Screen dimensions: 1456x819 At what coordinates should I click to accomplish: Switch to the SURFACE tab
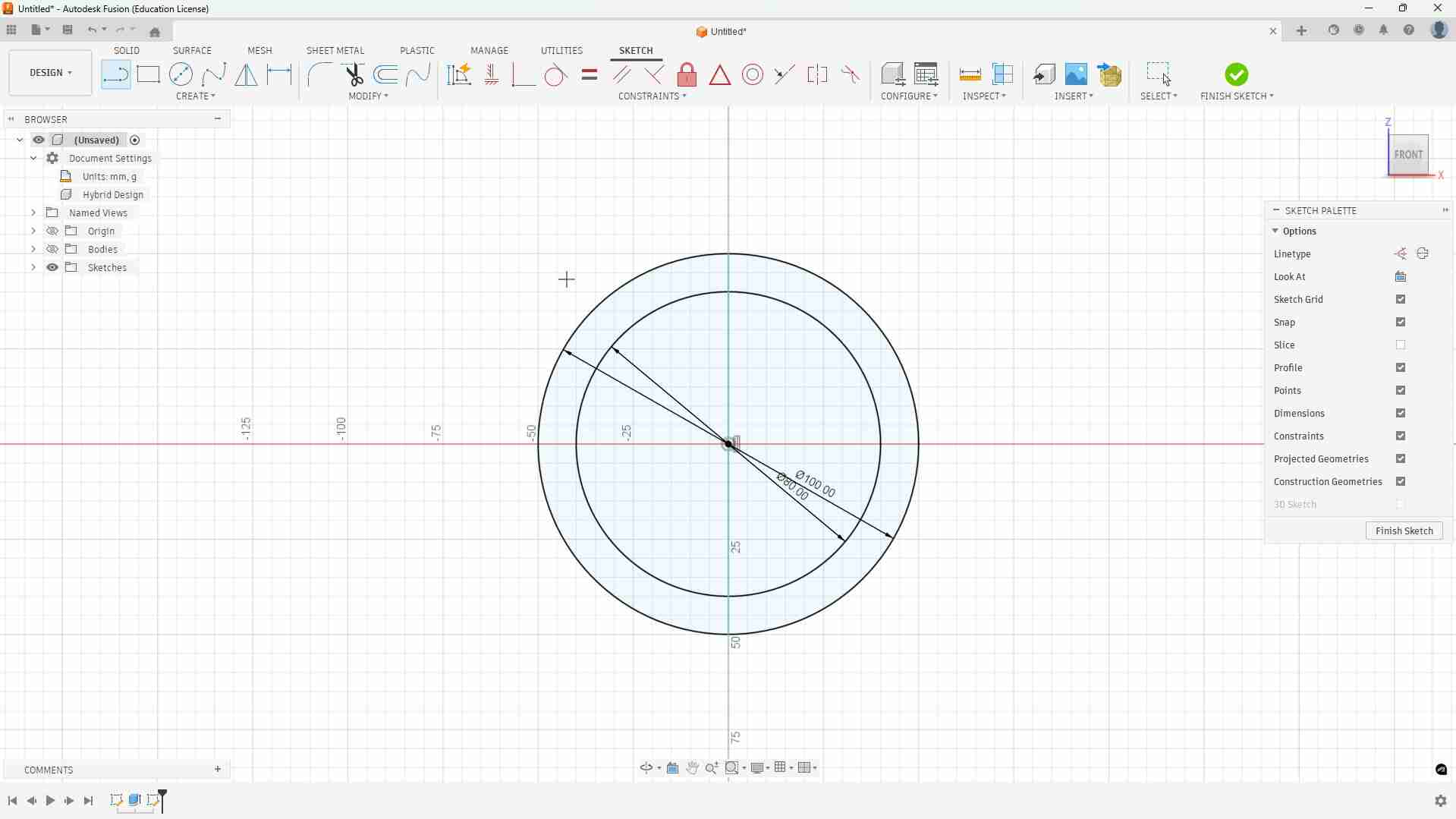pos(192,51)
